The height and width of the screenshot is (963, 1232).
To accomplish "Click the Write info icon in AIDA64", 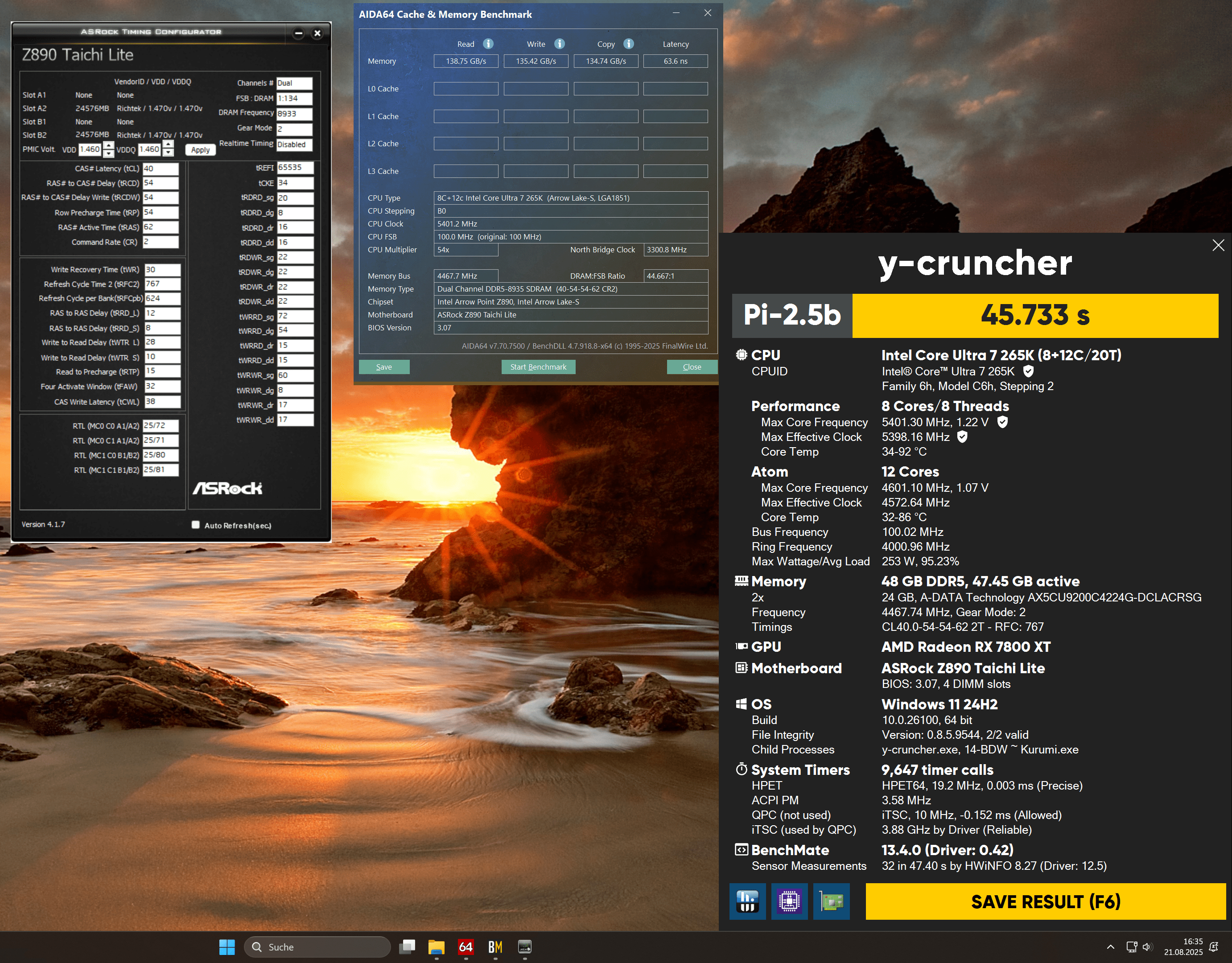I will point(559,44).
